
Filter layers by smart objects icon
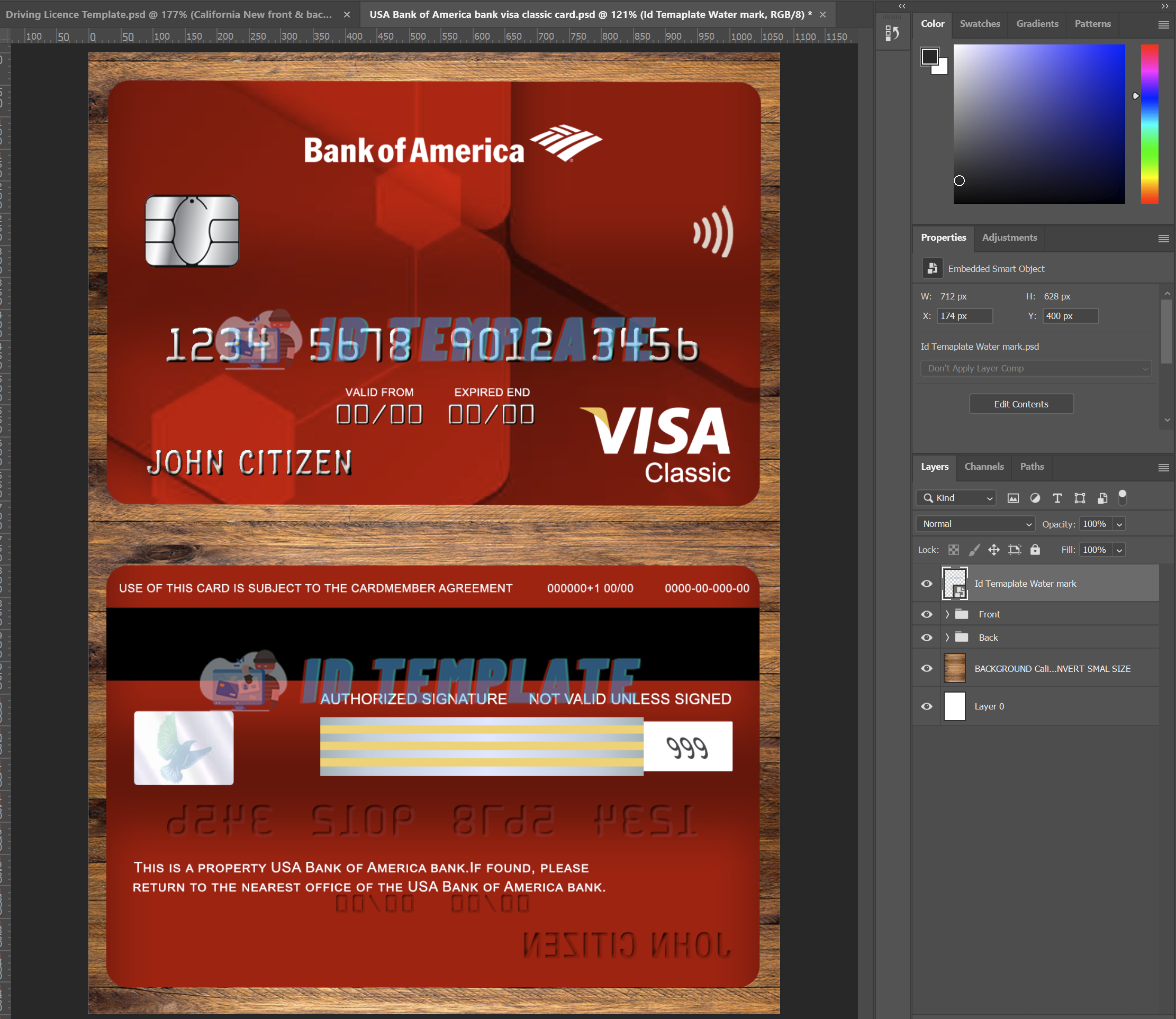point(1102,498)
